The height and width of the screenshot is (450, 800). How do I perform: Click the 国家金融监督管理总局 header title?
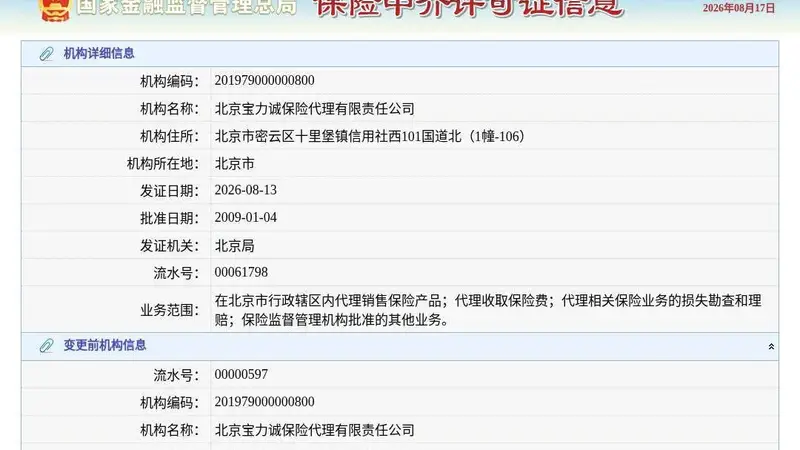click(187, 7)
